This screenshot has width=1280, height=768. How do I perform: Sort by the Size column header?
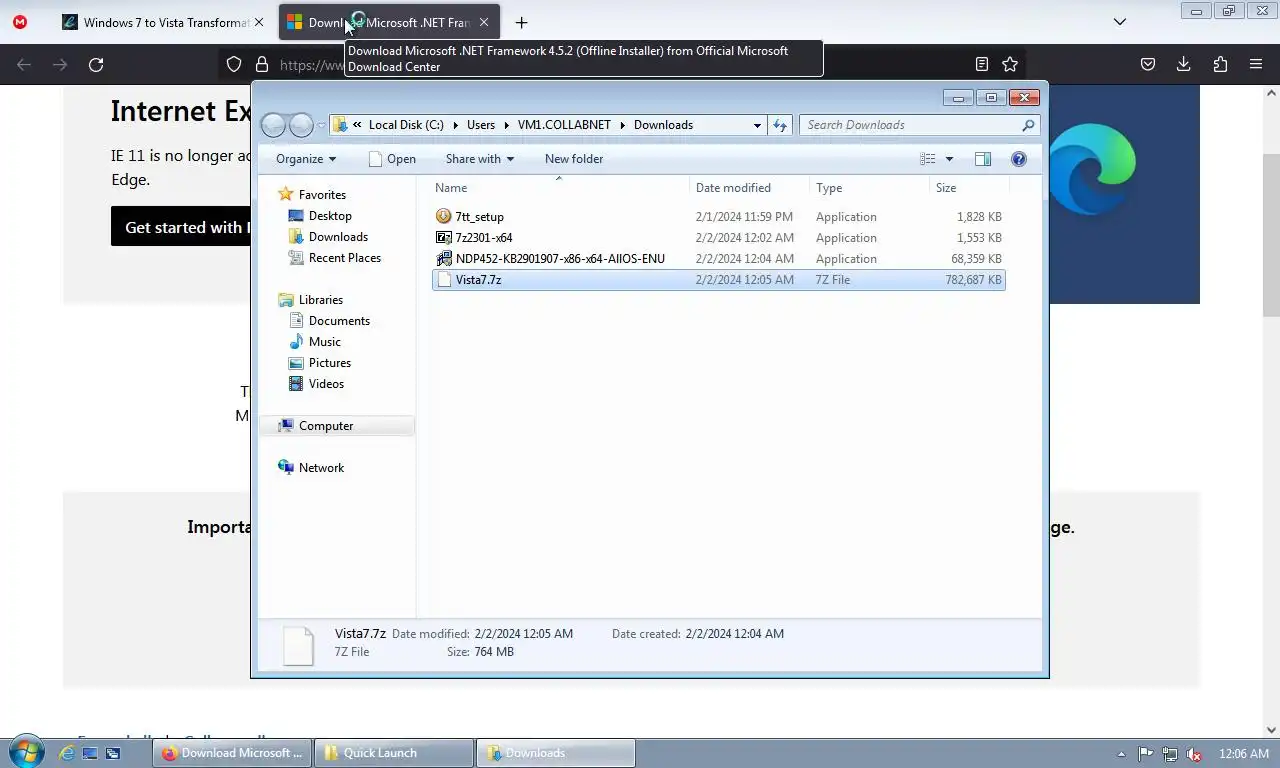point(946,188)
